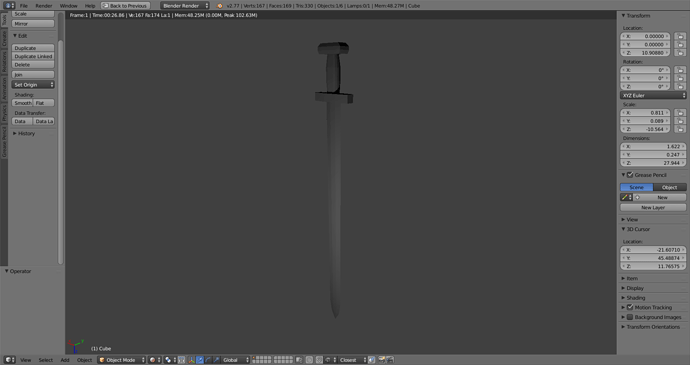
Task: Click the Location Z value field
Action: 646,53
